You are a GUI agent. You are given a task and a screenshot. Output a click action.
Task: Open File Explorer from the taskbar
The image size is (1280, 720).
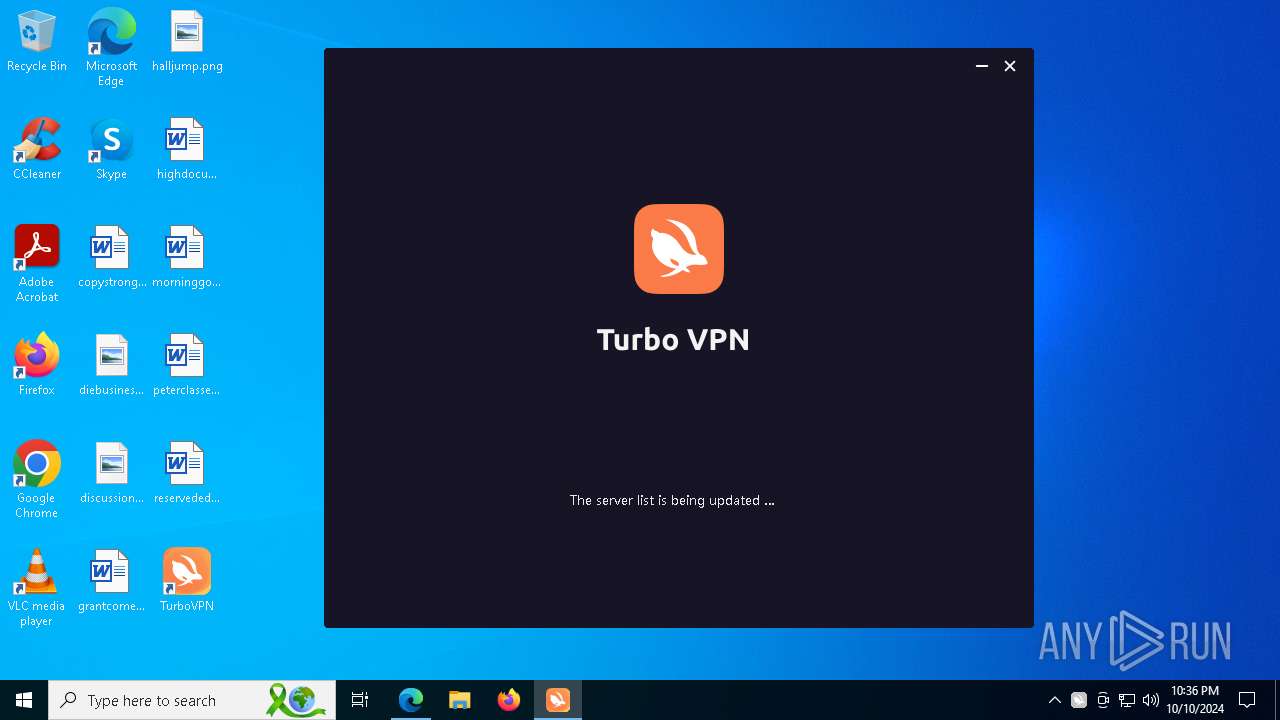[x=460, y=700]
